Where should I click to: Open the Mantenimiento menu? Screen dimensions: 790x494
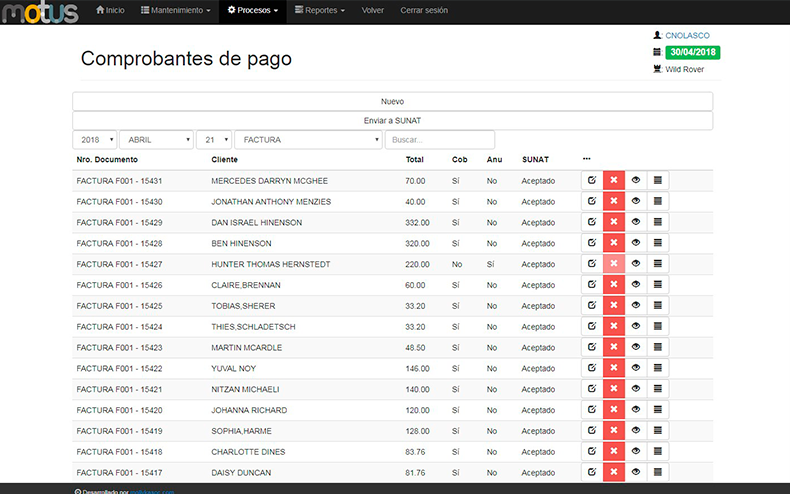click(176, 10)
